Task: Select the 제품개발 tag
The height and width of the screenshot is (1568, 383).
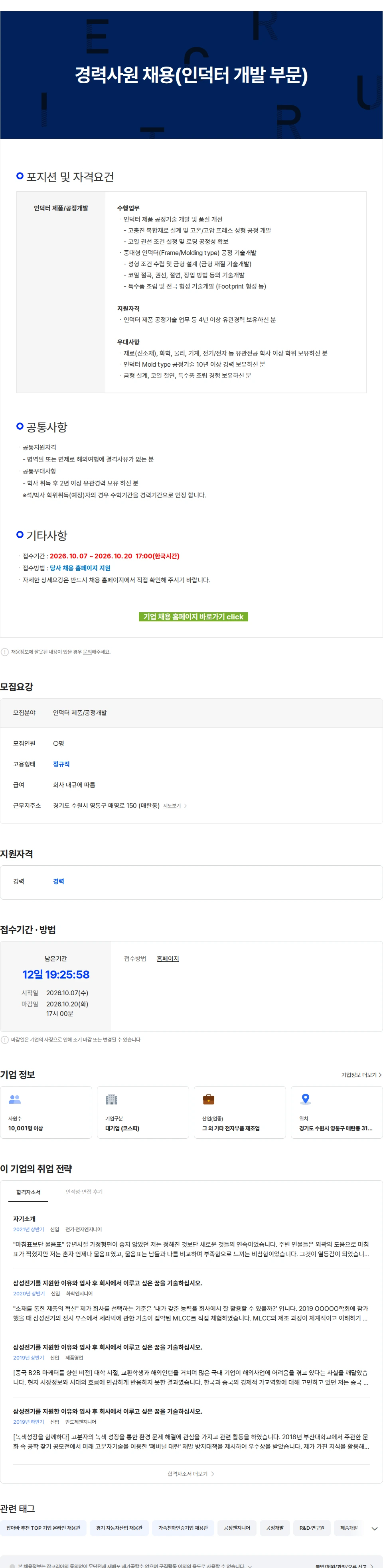Action: click(349, 1529)
